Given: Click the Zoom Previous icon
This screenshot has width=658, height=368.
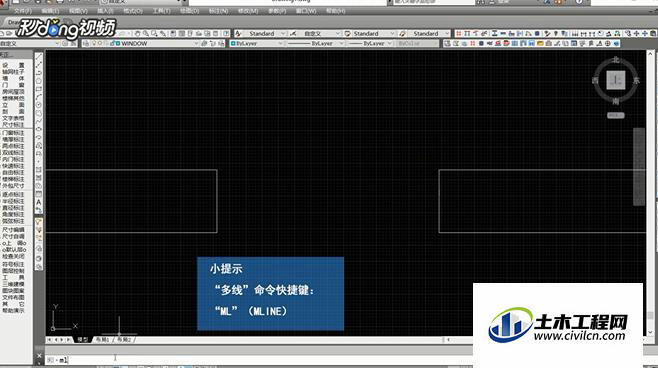Looking at the screenshot, I should click(163, 33).
